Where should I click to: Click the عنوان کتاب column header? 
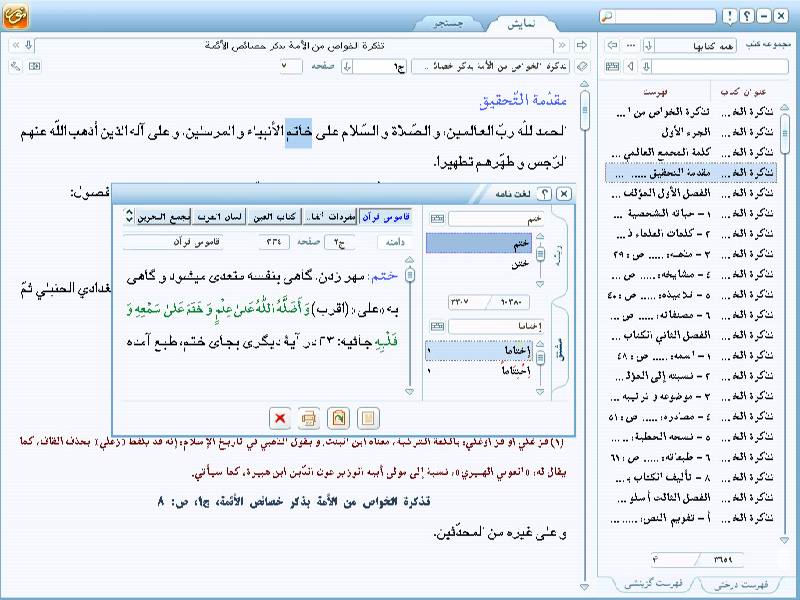click(x=743, y=92)
